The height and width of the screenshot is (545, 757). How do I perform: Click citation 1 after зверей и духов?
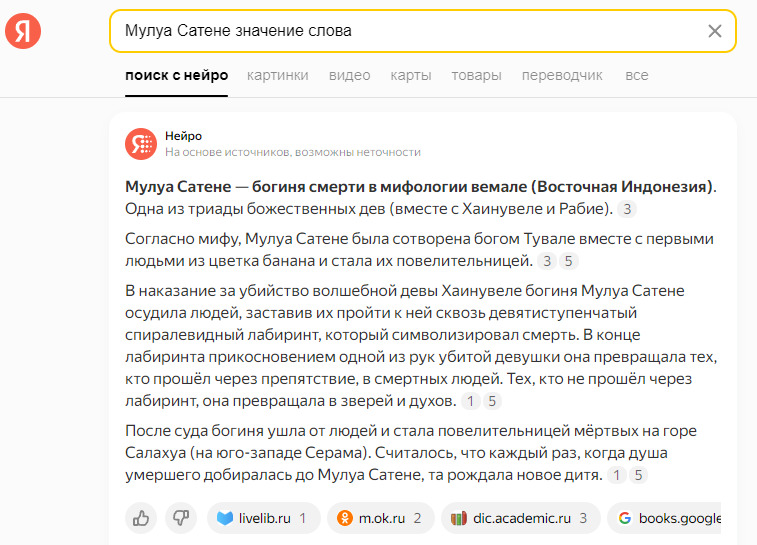(471, 401)
